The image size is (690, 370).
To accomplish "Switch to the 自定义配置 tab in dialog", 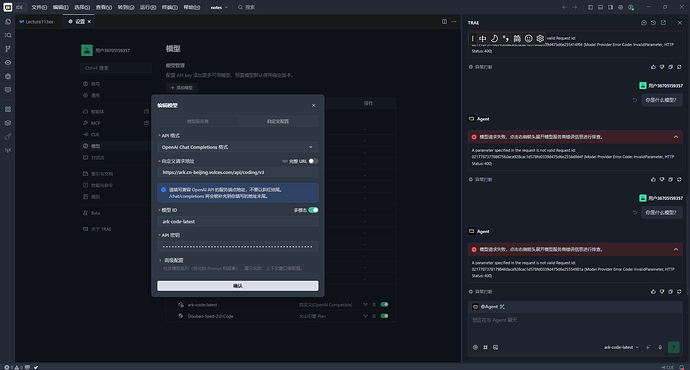I will [278, 121].
